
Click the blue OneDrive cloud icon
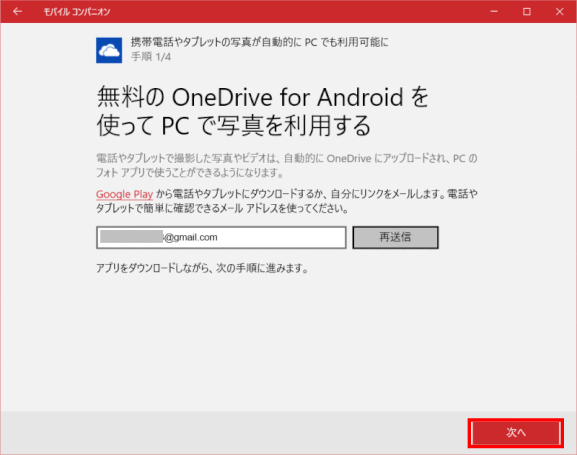[109, 50]
